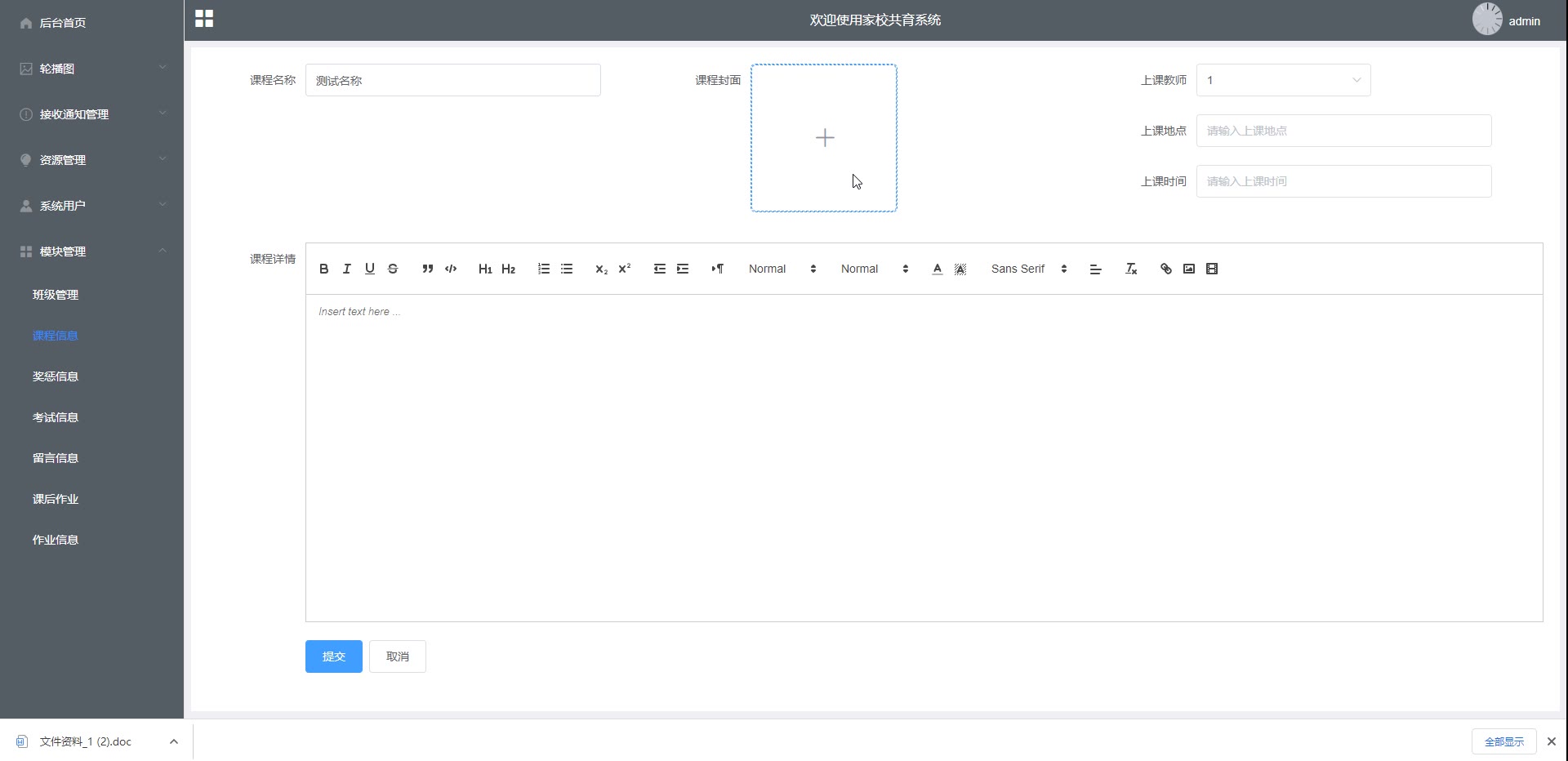1568x761 pixels.
Task: Focus the 上课地点 input field
Action: (x=1344, y=131)
